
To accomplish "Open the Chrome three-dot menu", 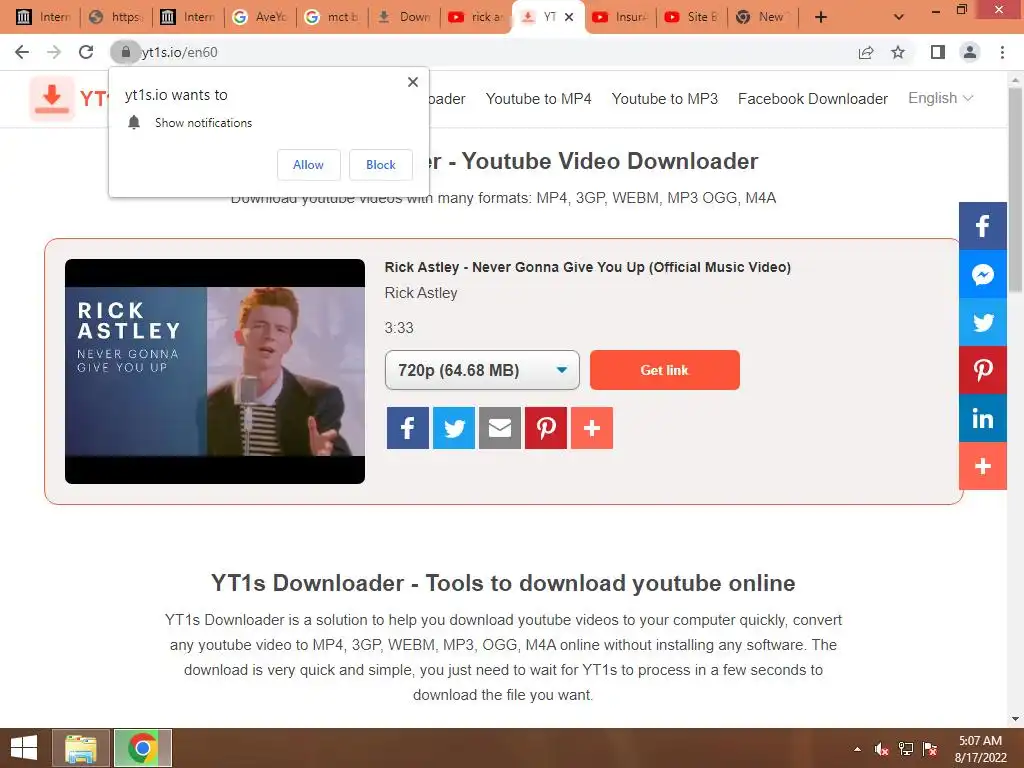I will click(x=1002, y=52).
